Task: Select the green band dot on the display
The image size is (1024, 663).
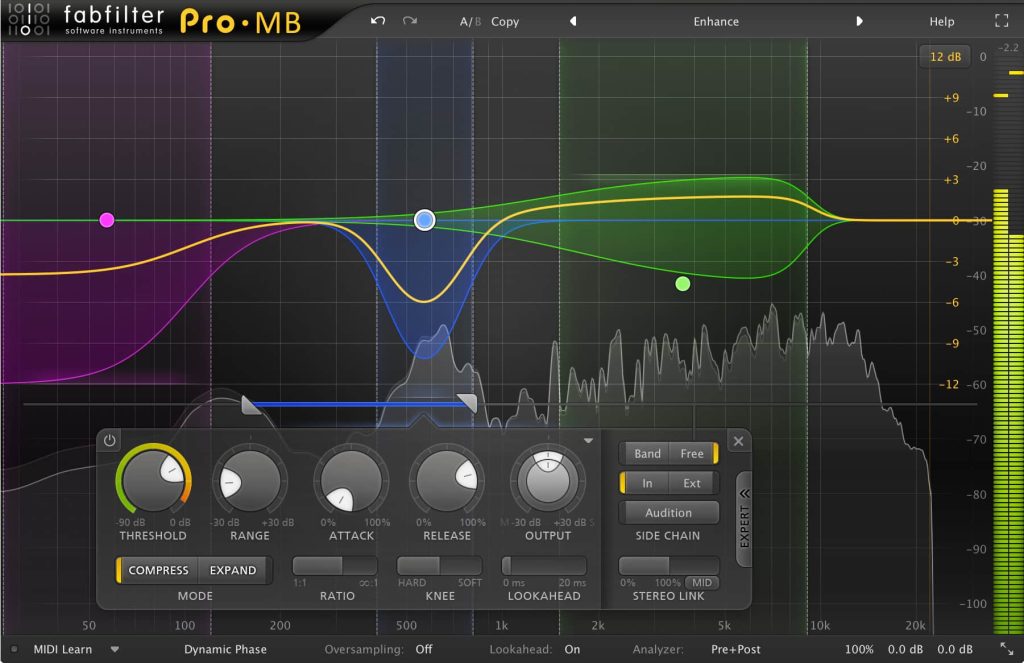Action: pos(684,283)
